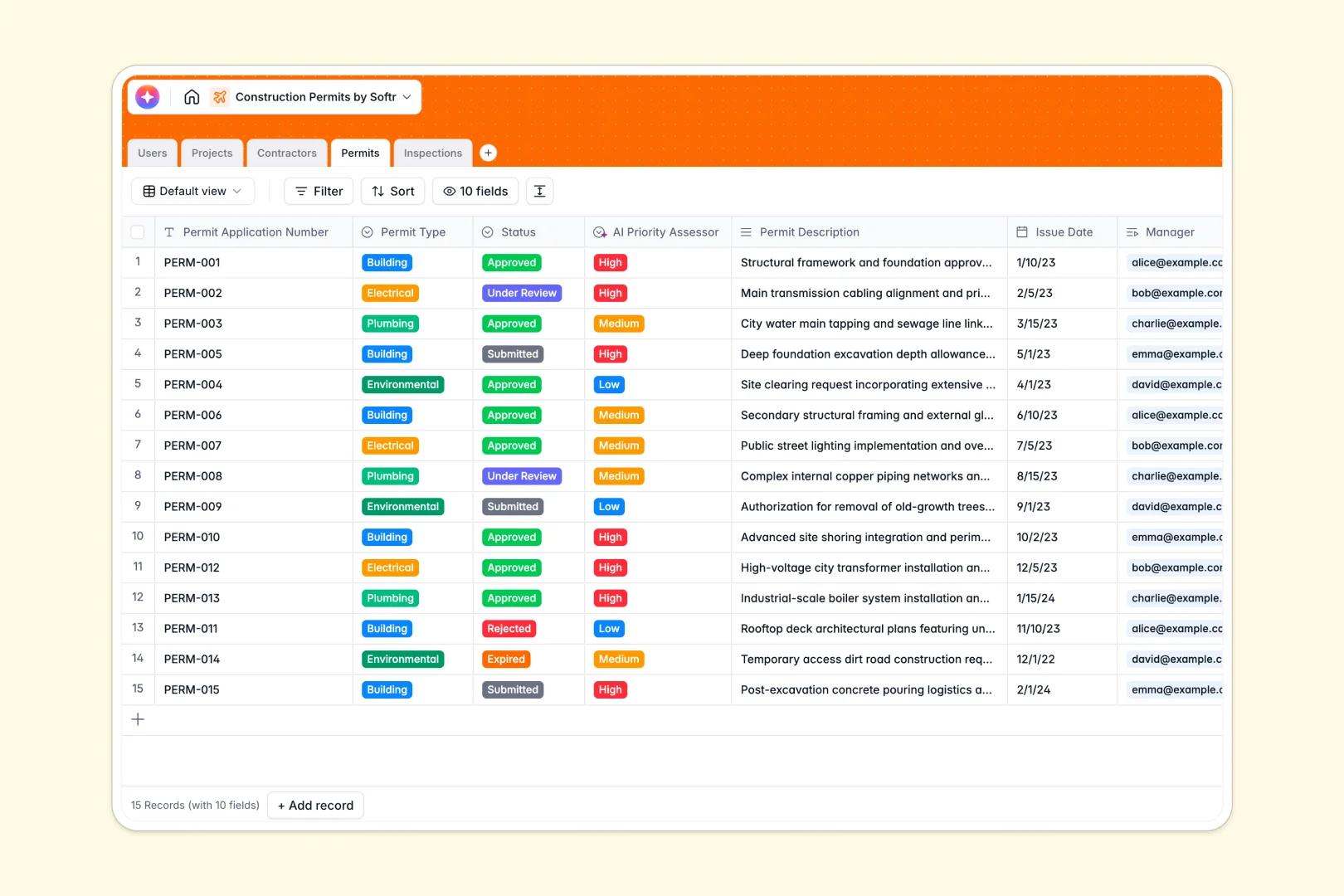Click manager cell for PERM-006

coord(1170,416)
